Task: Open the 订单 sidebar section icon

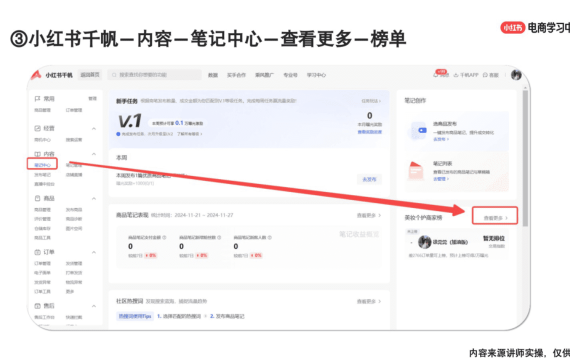Action: pyautogui.click(x=37, y=252)
